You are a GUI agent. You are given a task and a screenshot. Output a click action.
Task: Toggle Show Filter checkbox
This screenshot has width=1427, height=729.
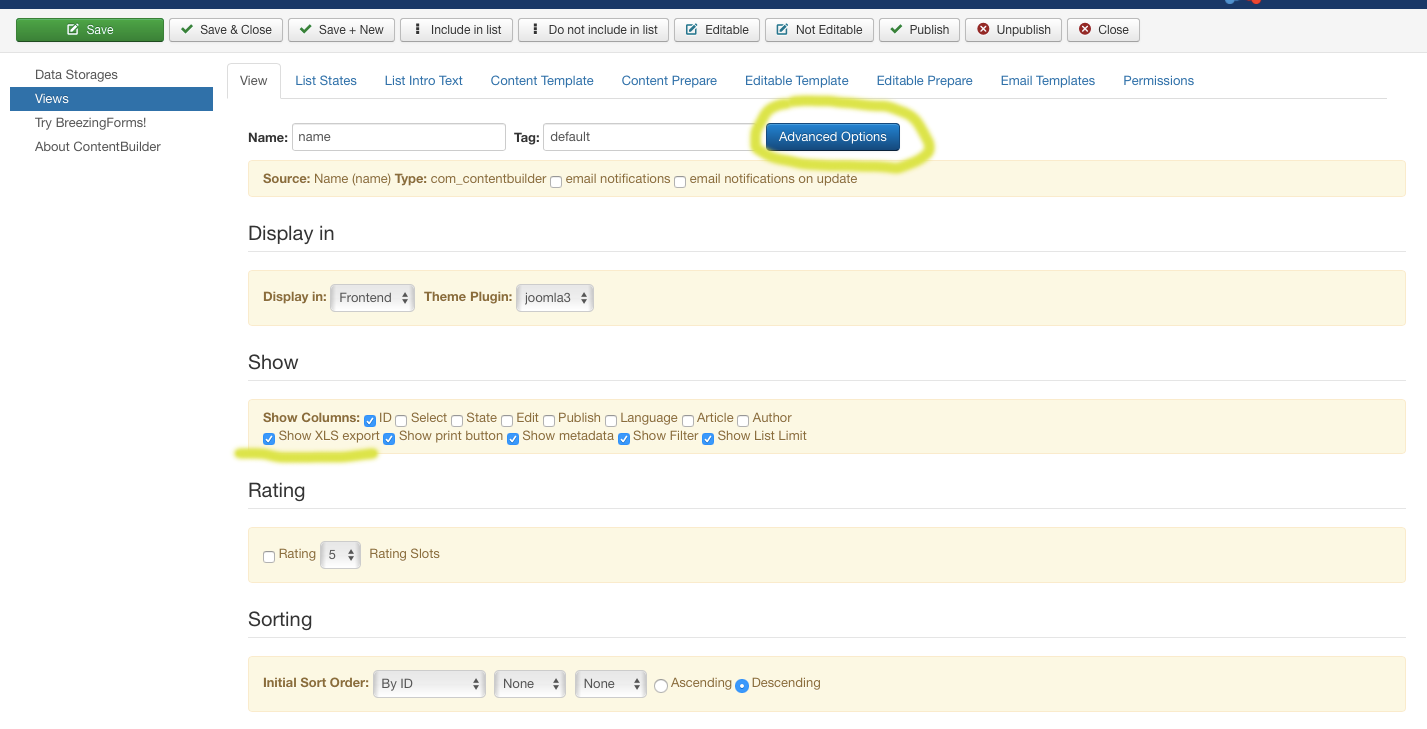point(624,438)
